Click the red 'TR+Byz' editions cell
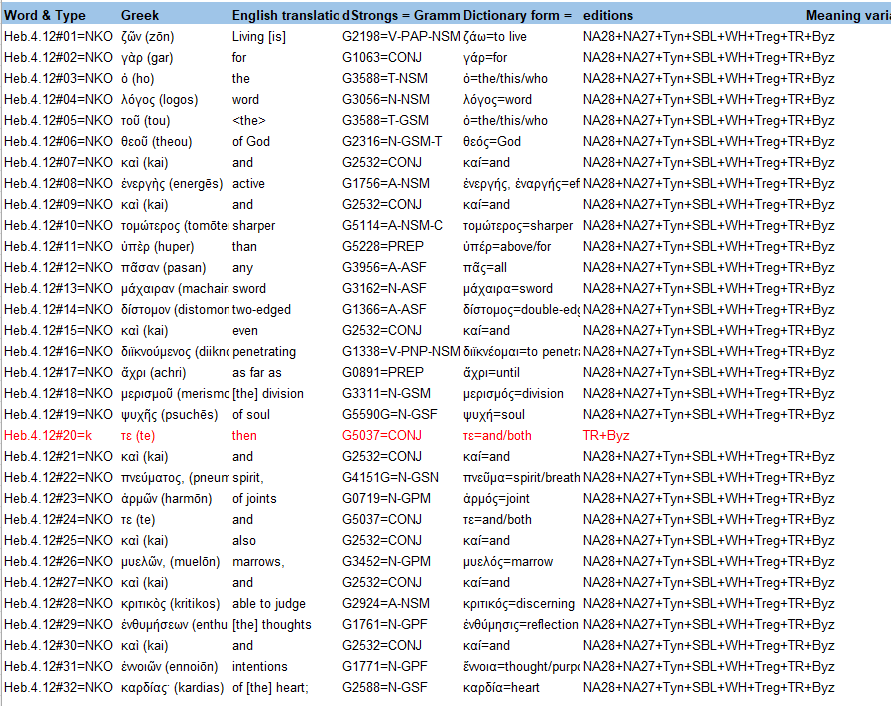 [x=606, y=436]
